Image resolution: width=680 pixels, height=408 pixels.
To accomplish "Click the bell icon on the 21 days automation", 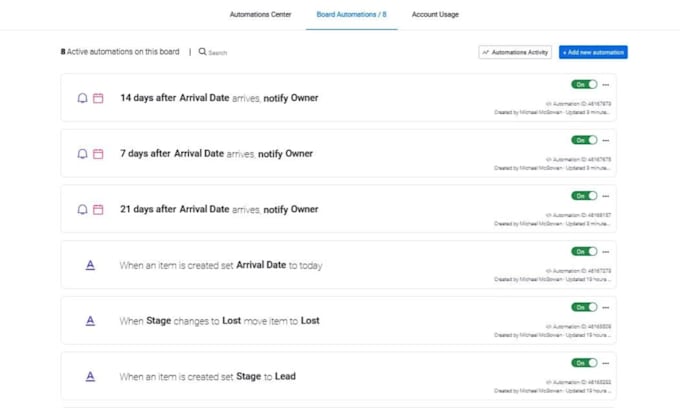I will click(83, 209).
